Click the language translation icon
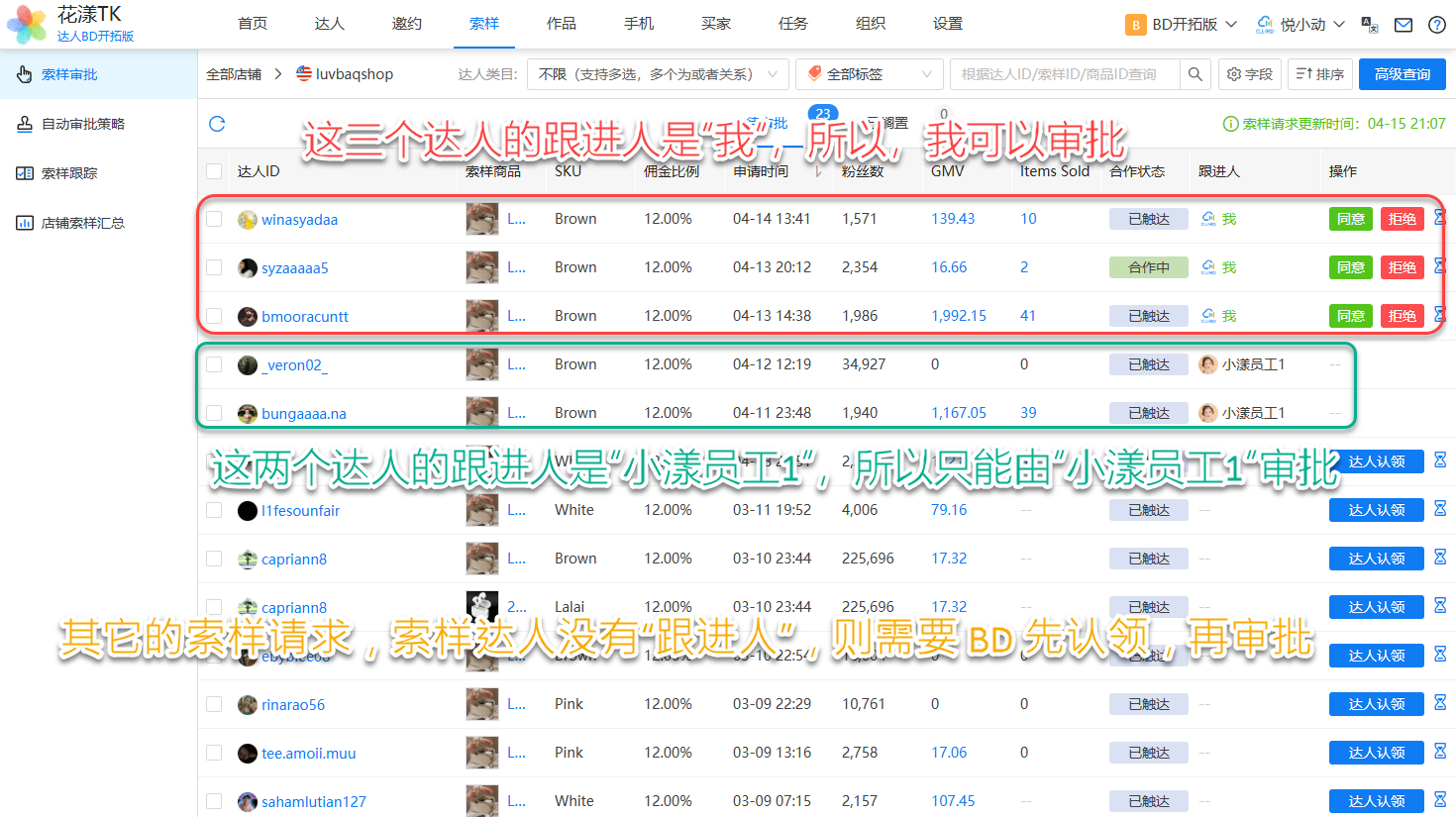The image size is (1456, 817). coord(1370,25)
